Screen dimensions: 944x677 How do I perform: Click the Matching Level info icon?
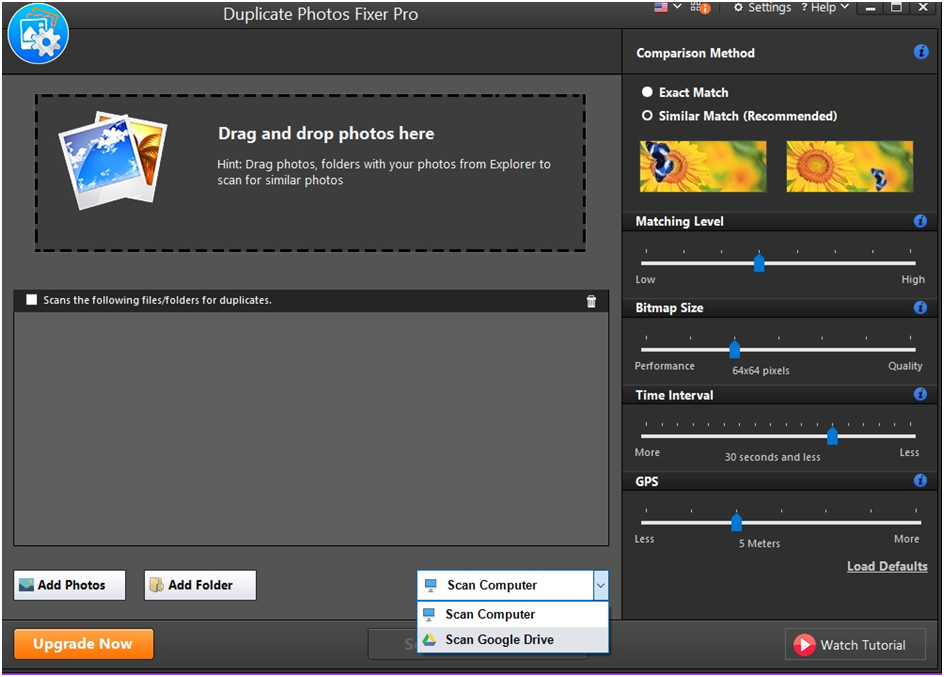click(920, 221)
